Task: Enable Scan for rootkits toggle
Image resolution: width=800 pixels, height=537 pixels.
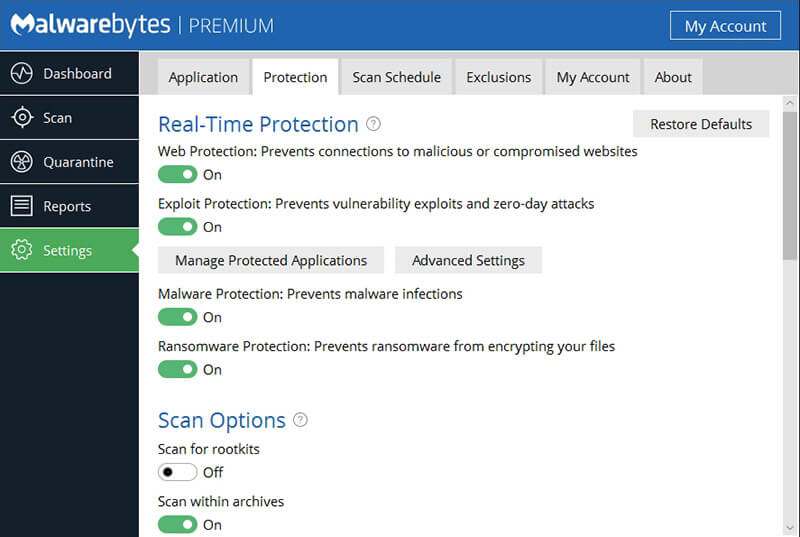Action: (178, 472)
